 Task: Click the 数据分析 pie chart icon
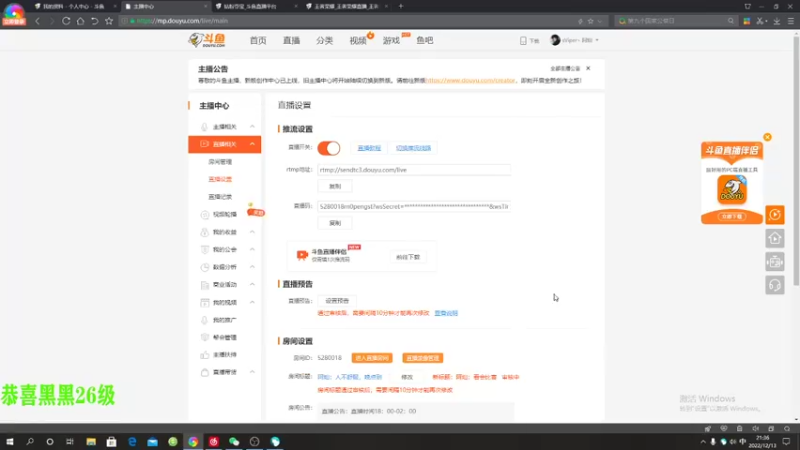[205, 267]
